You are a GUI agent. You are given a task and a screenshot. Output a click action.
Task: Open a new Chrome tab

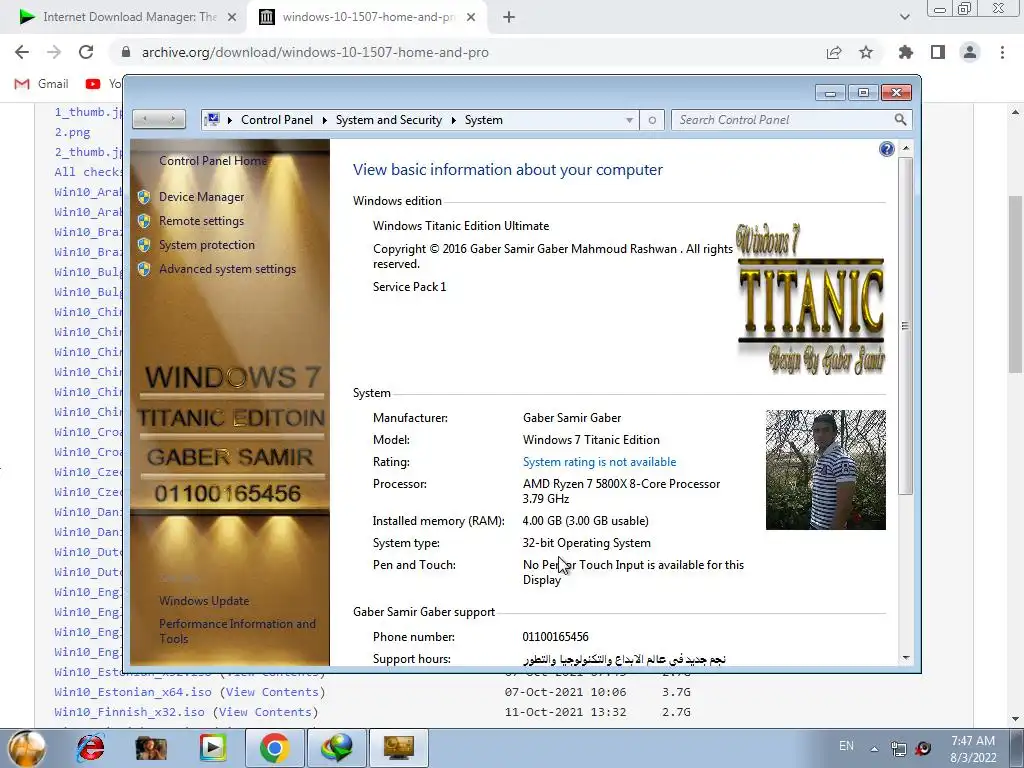click(509, 18)
